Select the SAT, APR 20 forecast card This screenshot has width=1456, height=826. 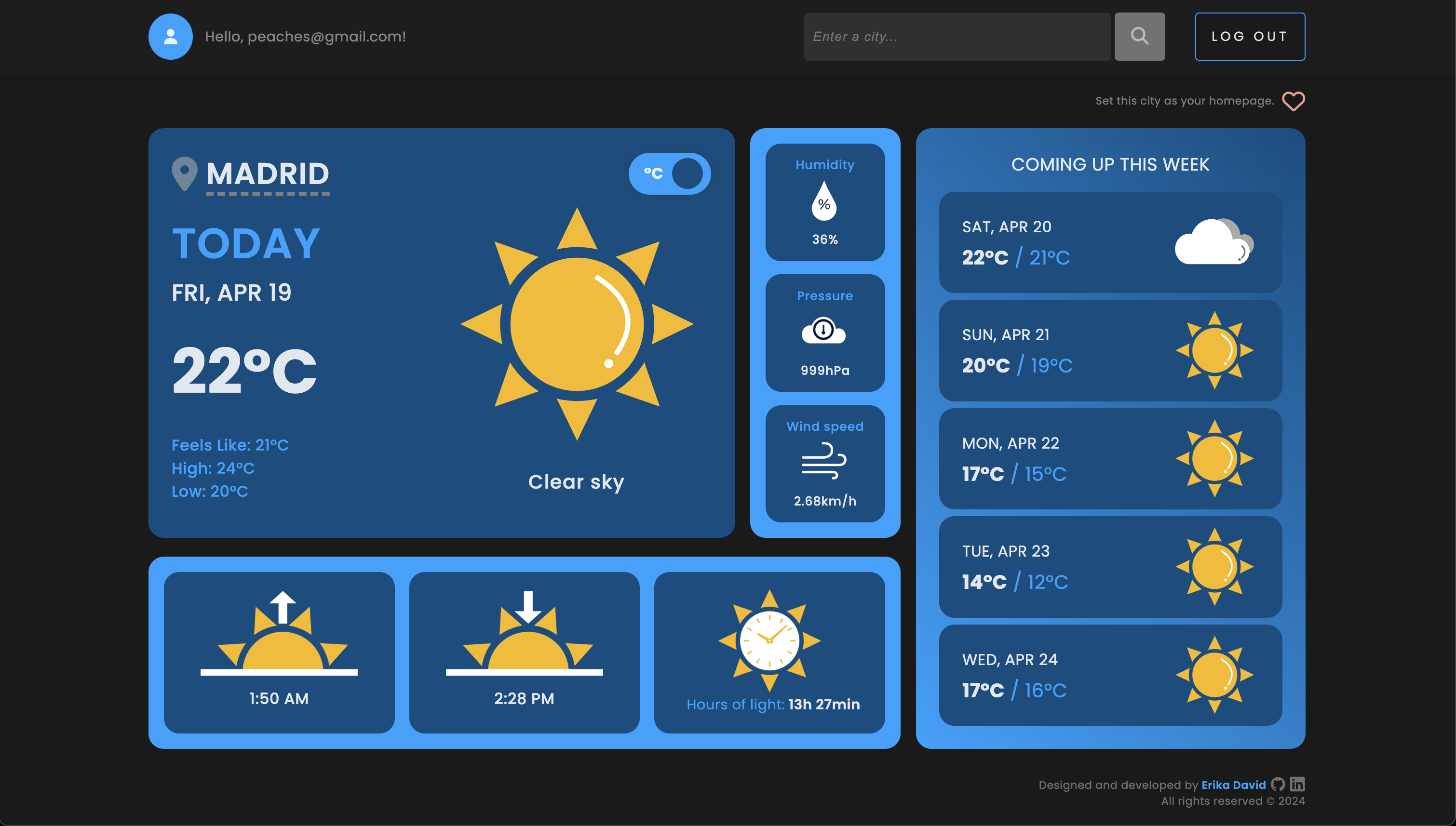tap(1110, 244)
